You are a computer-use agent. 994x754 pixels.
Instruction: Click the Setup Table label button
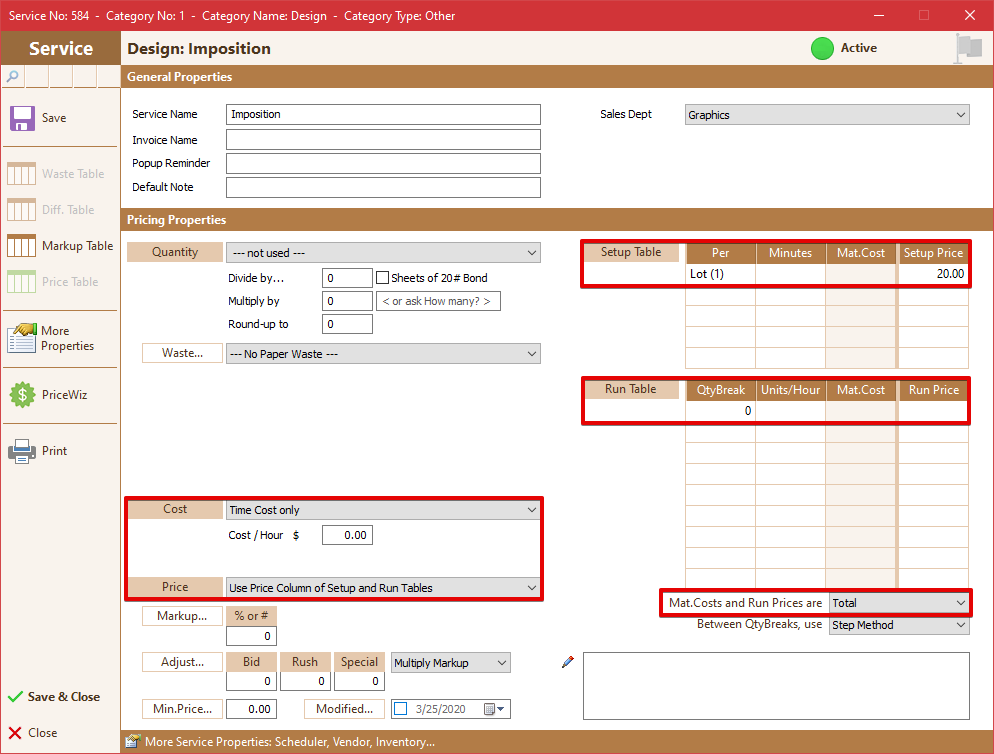[631, 252]
